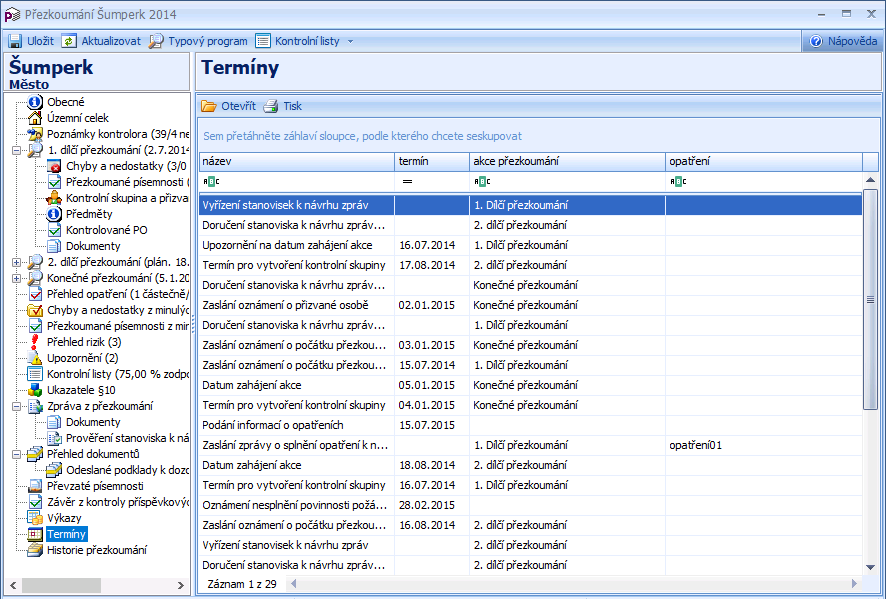Select Dokumenty under Zpráva z přezkoumání
The image size is (886, 599).
93,422
